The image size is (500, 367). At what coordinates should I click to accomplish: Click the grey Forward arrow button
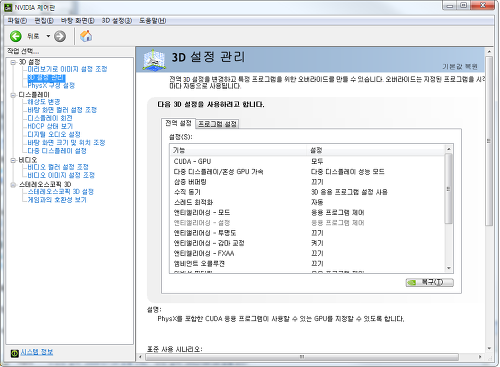(x=60, y=36)
